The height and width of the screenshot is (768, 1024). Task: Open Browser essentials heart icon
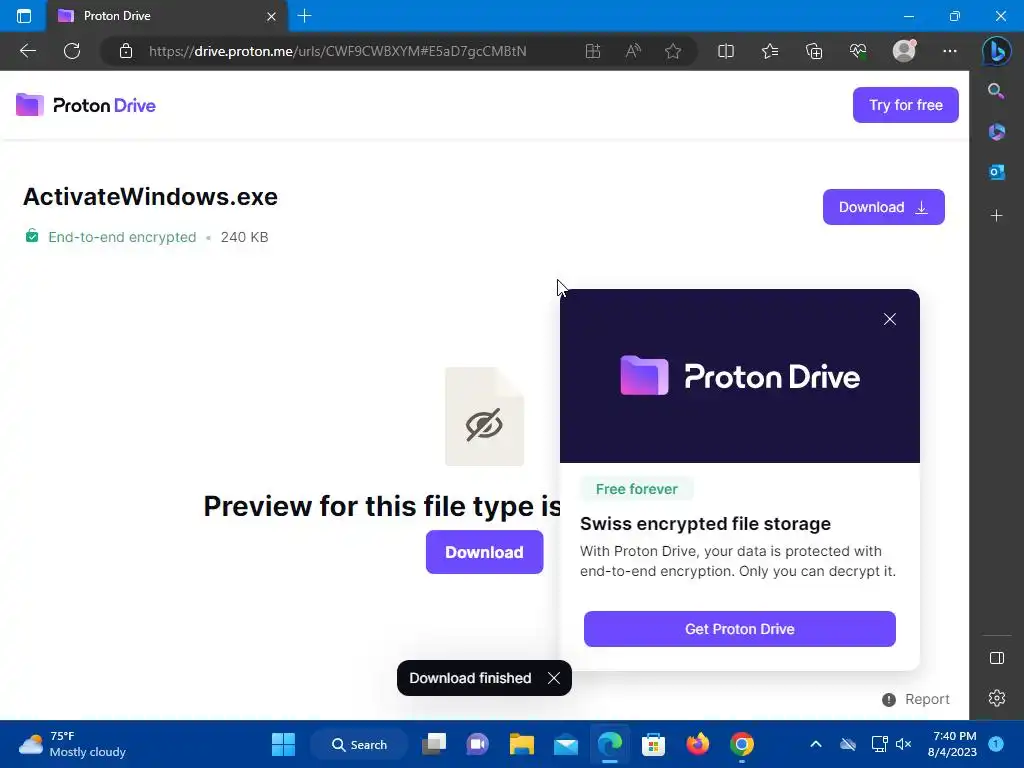click(858, 51)
